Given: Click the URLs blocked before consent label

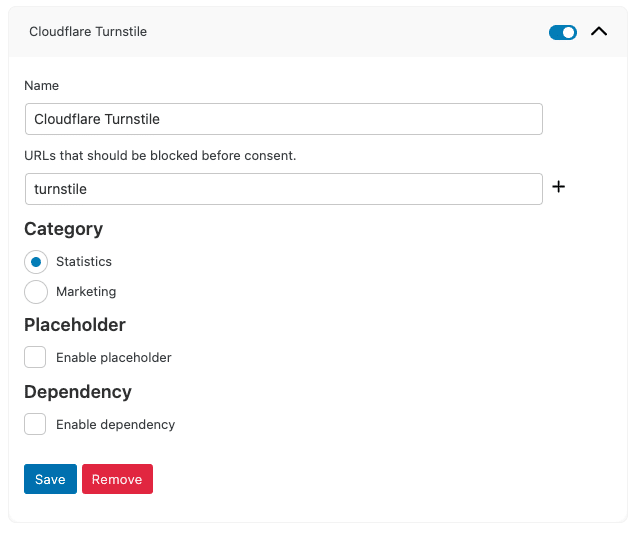Looking at the screenshot, I should (160, 155).
